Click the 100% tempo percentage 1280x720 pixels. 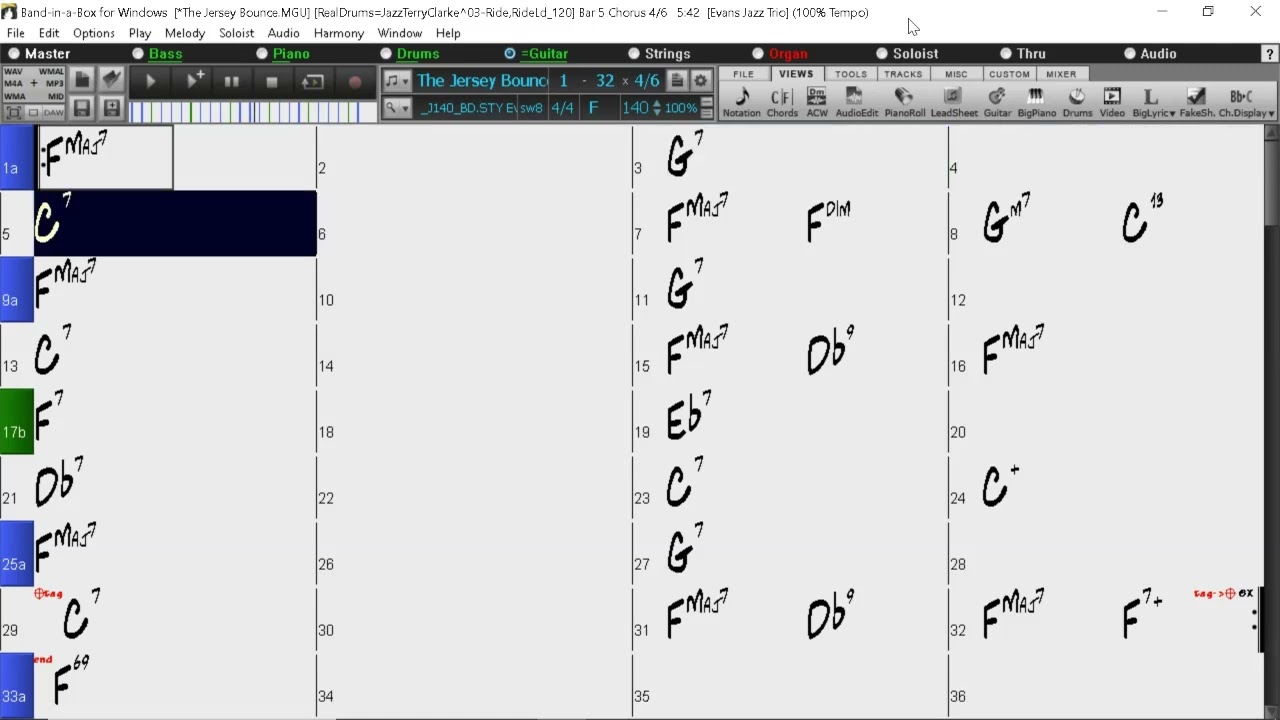(680, 108)
